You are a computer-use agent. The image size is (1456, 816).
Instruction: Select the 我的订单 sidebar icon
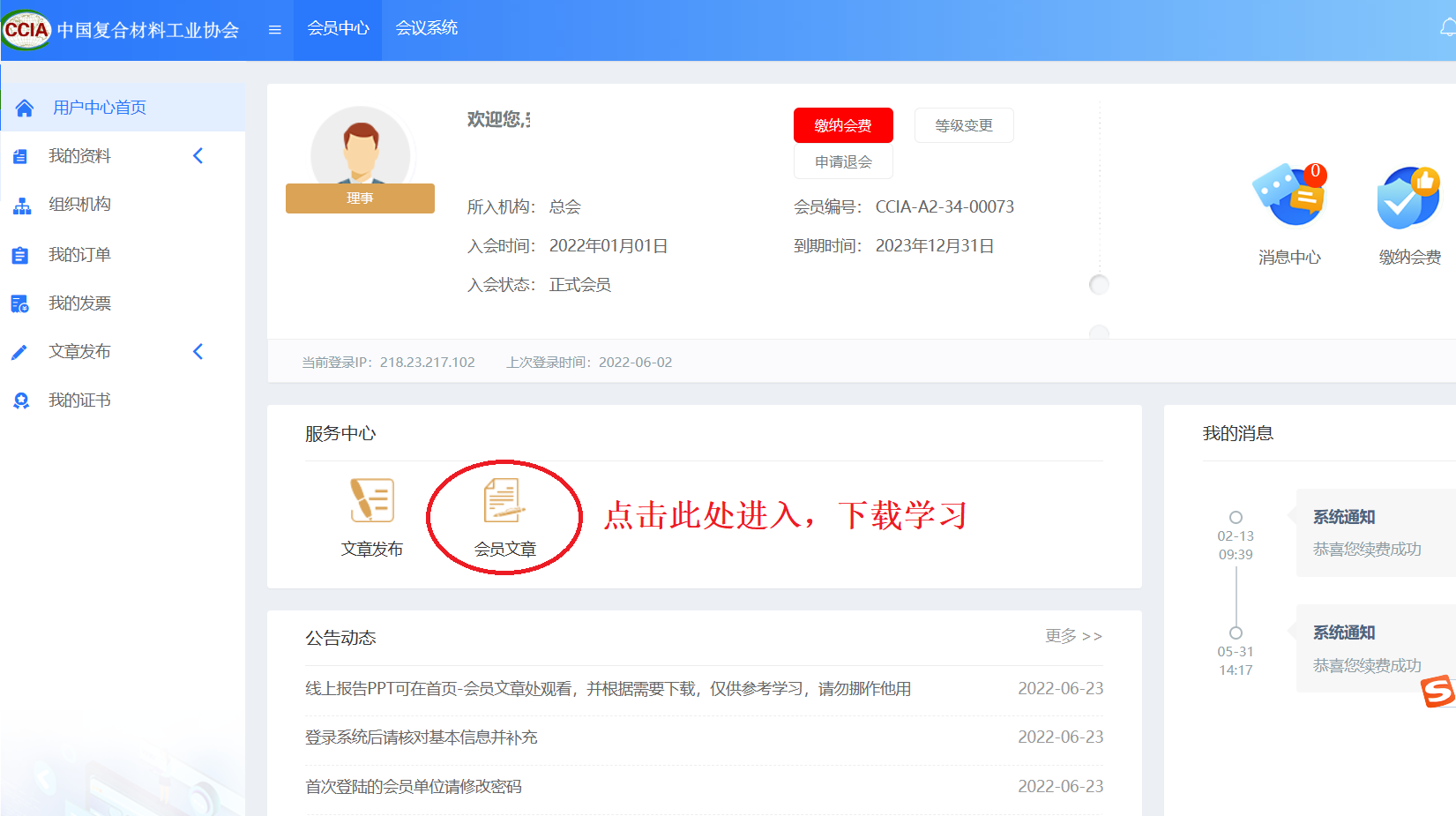[20, 254]
